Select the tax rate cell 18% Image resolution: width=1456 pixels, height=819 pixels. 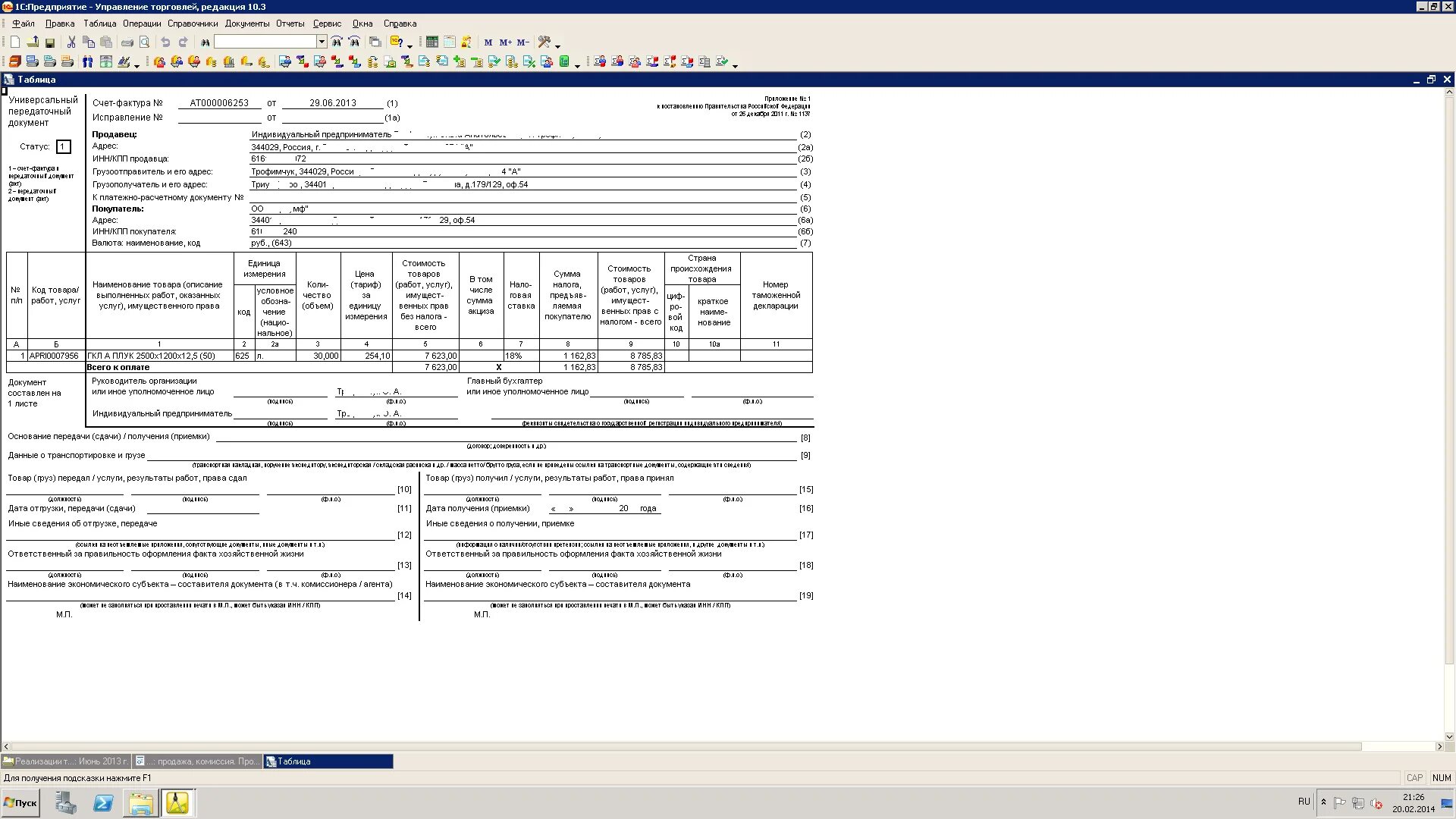tap(521, 356)
